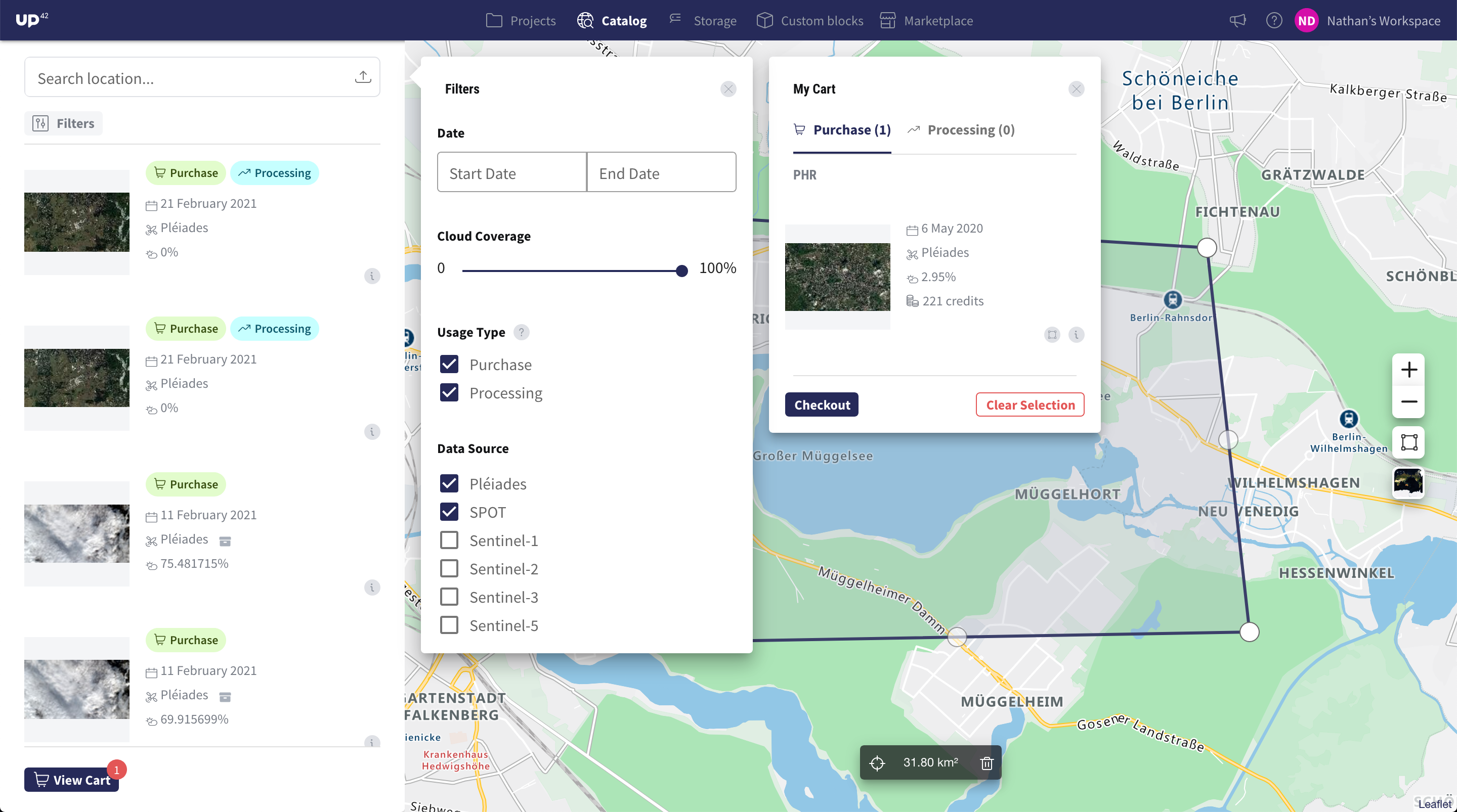Show footprint icon for cart item
1457x812 pixels.
tap(1051, 335)
